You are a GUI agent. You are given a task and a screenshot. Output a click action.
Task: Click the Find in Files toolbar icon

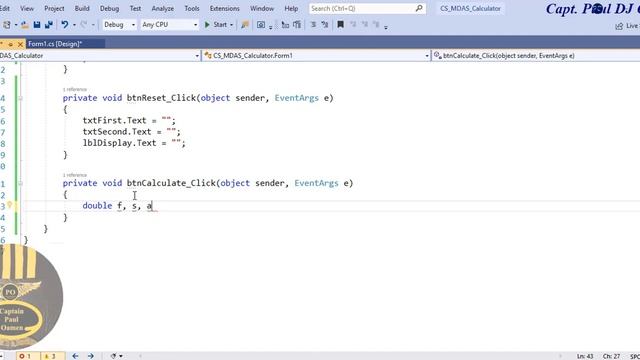click(x=245, y=25)
